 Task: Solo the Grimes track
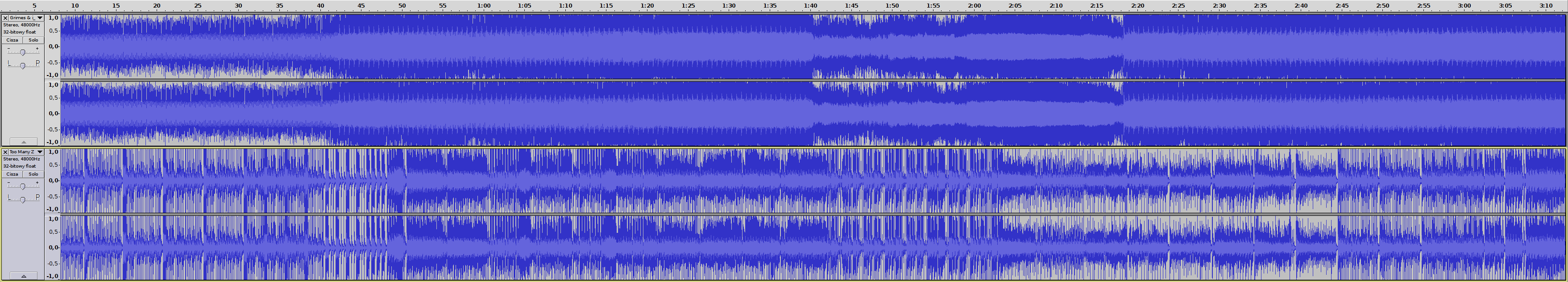coord(33,40)
